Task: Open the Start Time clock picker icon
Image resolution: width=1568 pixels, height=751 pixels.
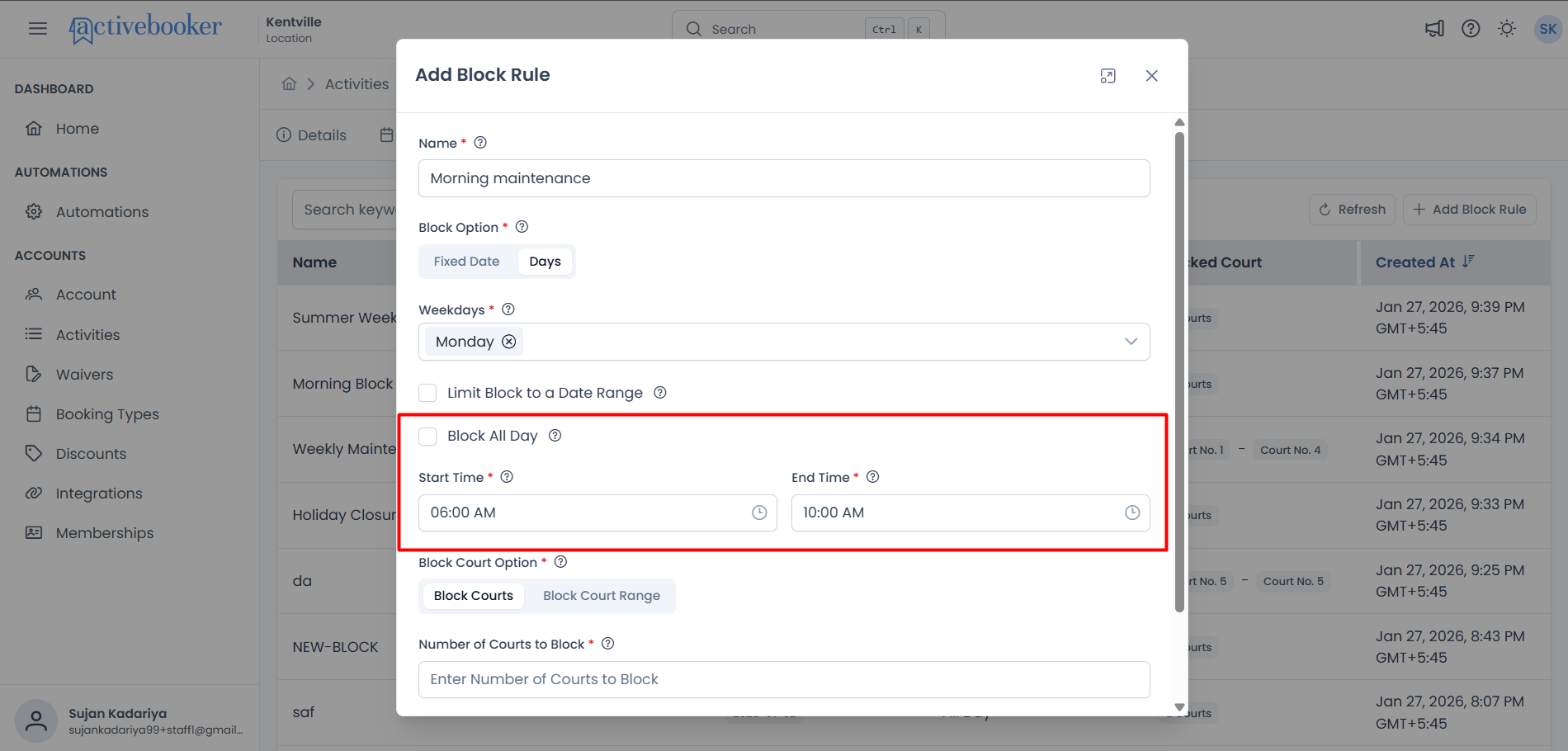Action: 759,512
